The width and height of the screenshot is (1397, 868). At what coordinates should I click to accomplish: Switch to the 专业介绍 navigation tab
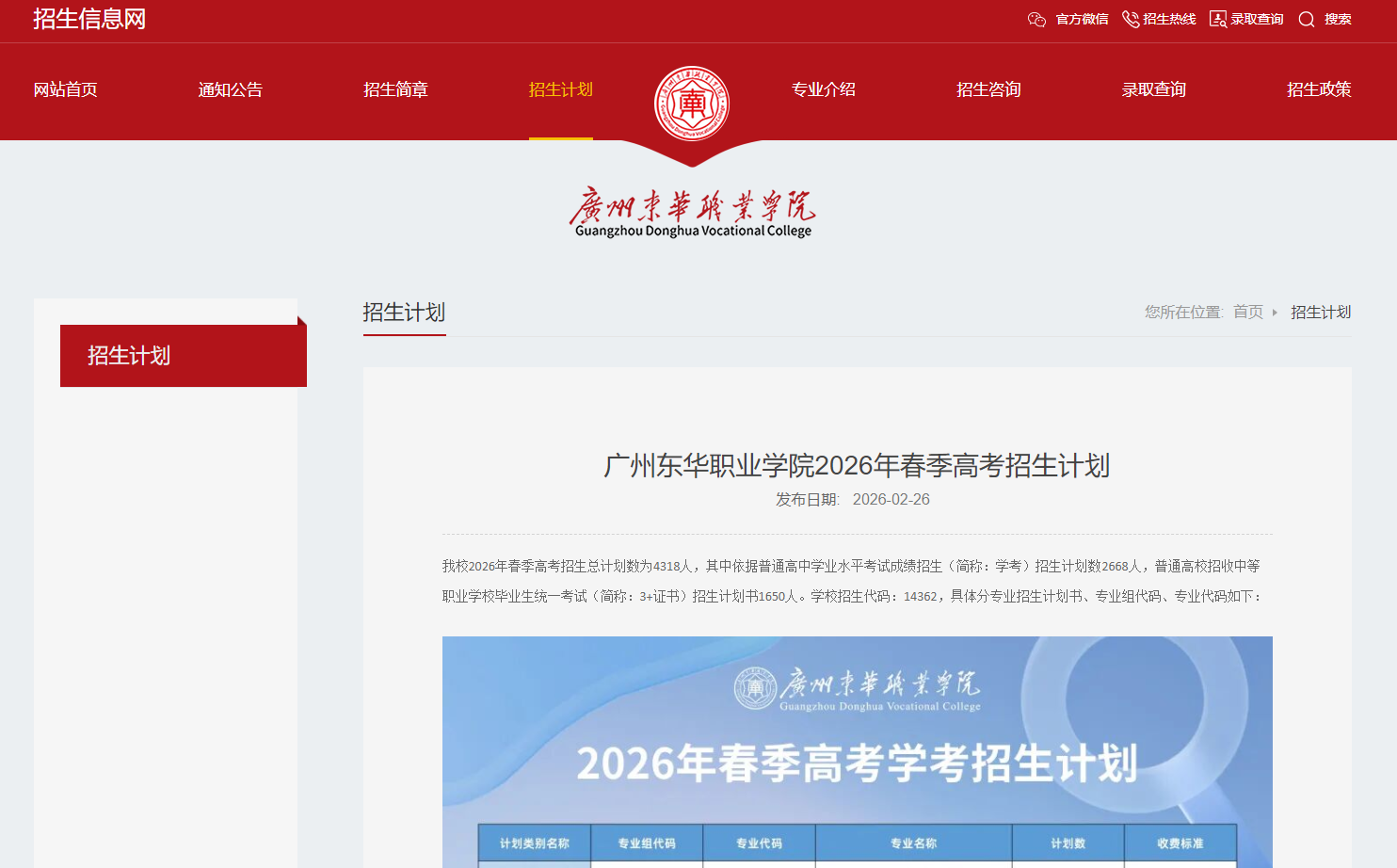click(x=823, y=89)
